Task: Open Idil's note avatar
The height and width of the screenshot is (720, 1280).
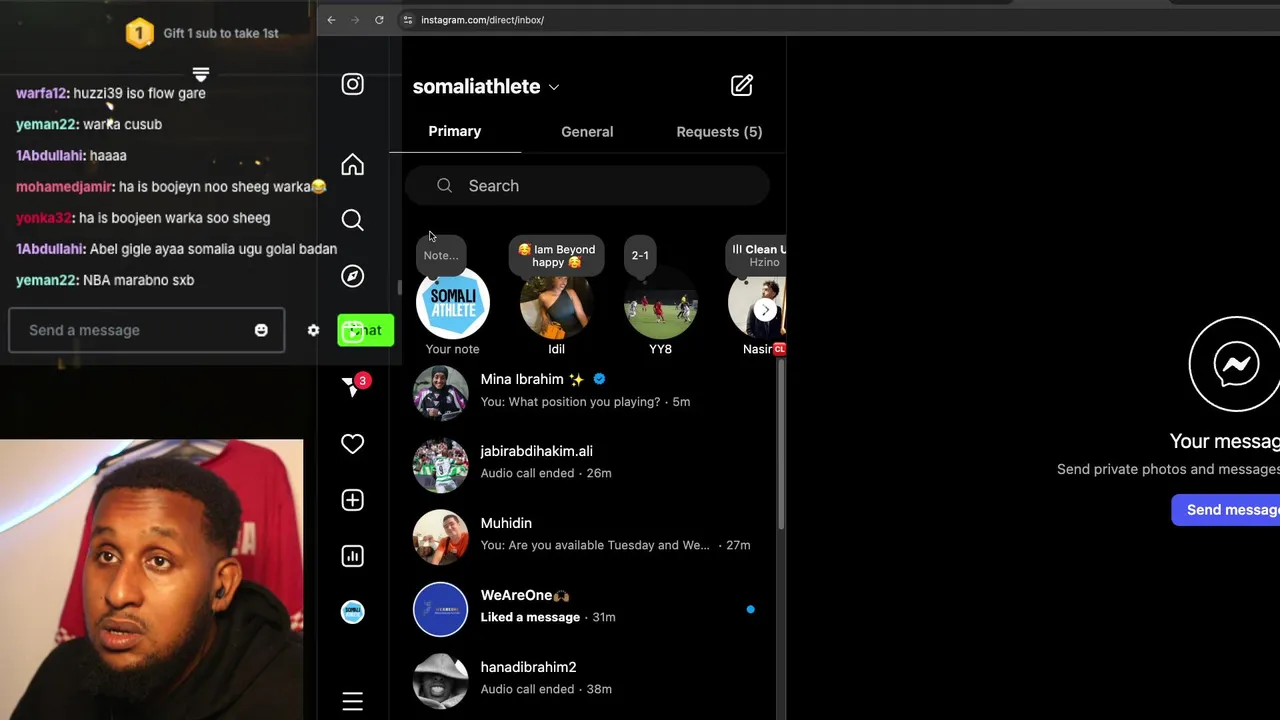Action: (556, 303)
